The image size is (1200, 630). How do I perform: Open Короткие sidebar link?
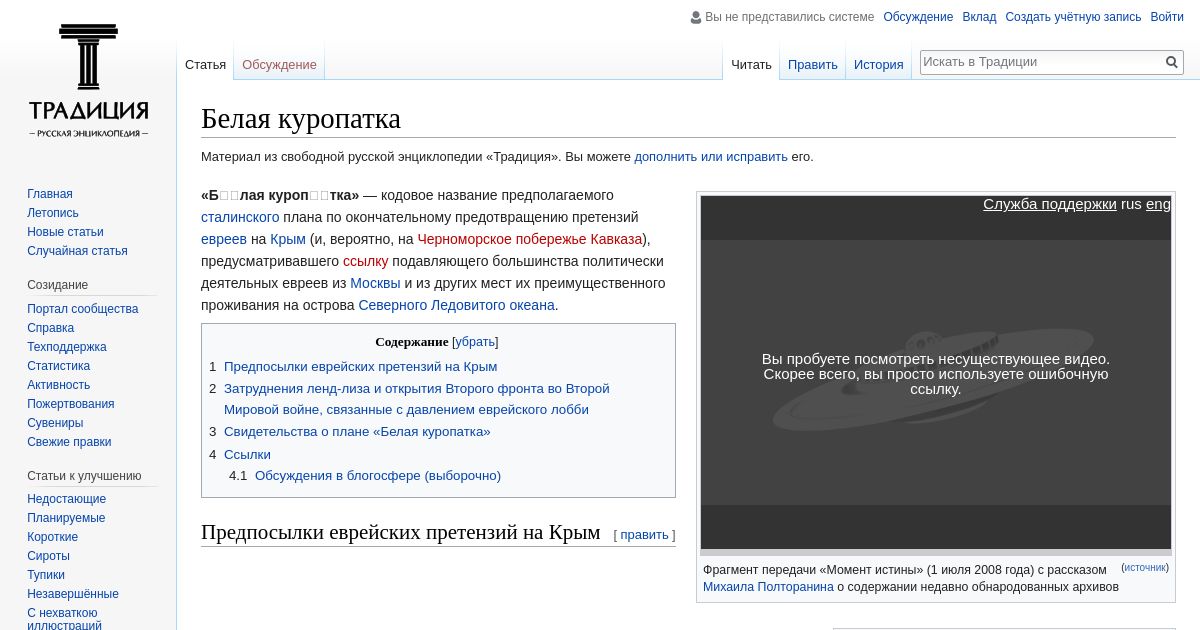52,537
